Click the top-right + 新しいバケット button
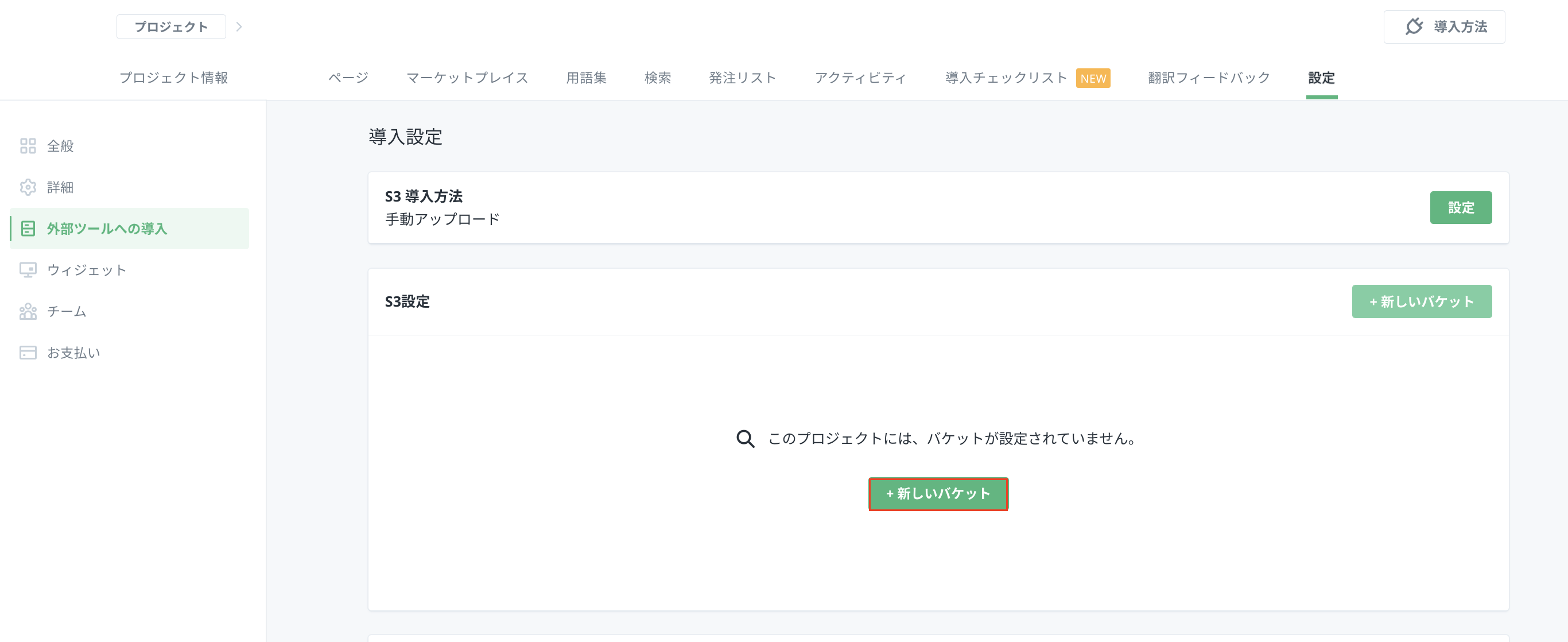 pos(1421,301)
